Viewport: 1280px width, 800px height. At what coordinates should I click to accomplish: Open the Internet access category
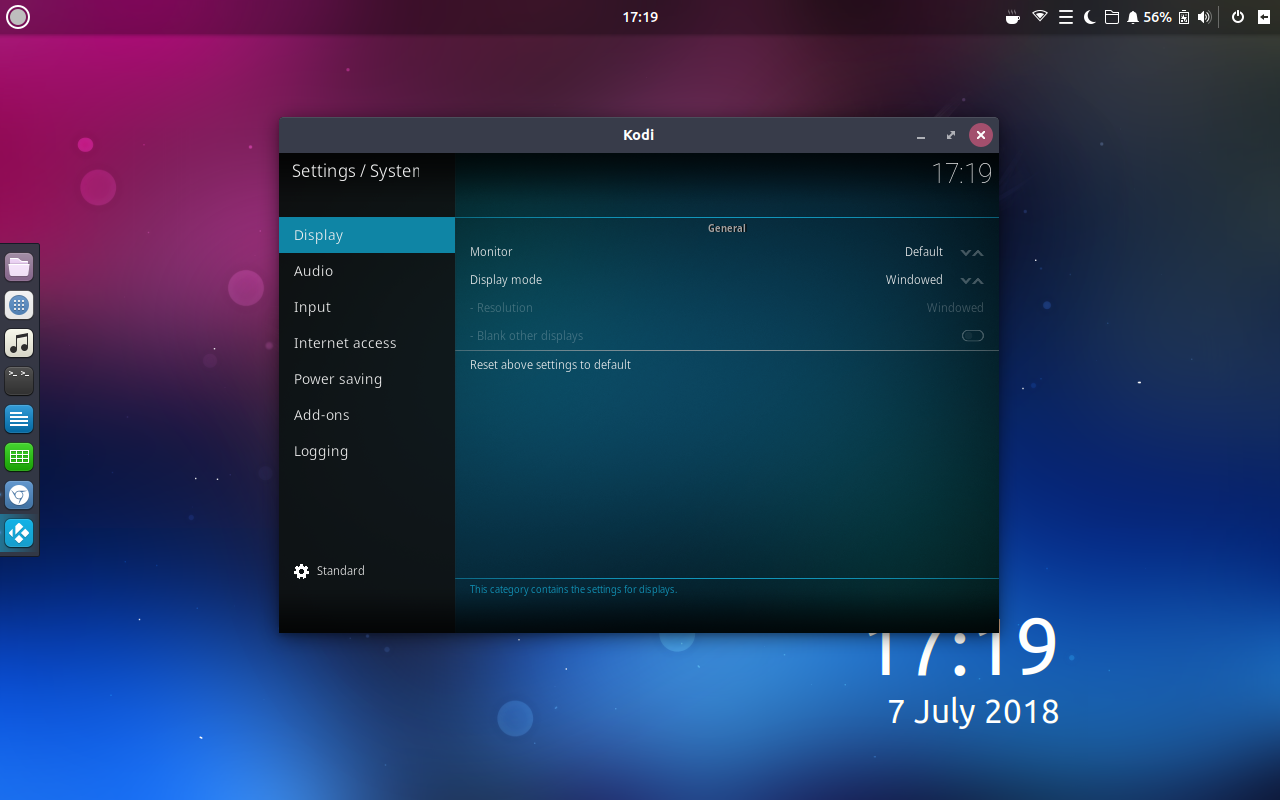click(367, 343)
